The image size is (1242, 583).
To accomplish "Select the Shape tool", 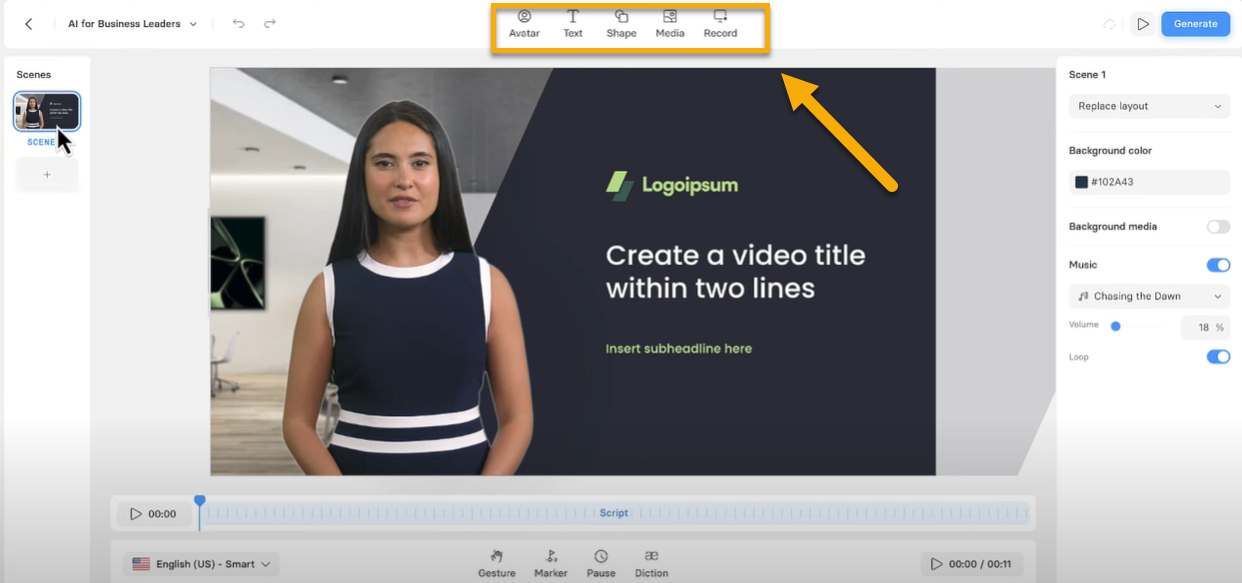I will coord(621,24).
